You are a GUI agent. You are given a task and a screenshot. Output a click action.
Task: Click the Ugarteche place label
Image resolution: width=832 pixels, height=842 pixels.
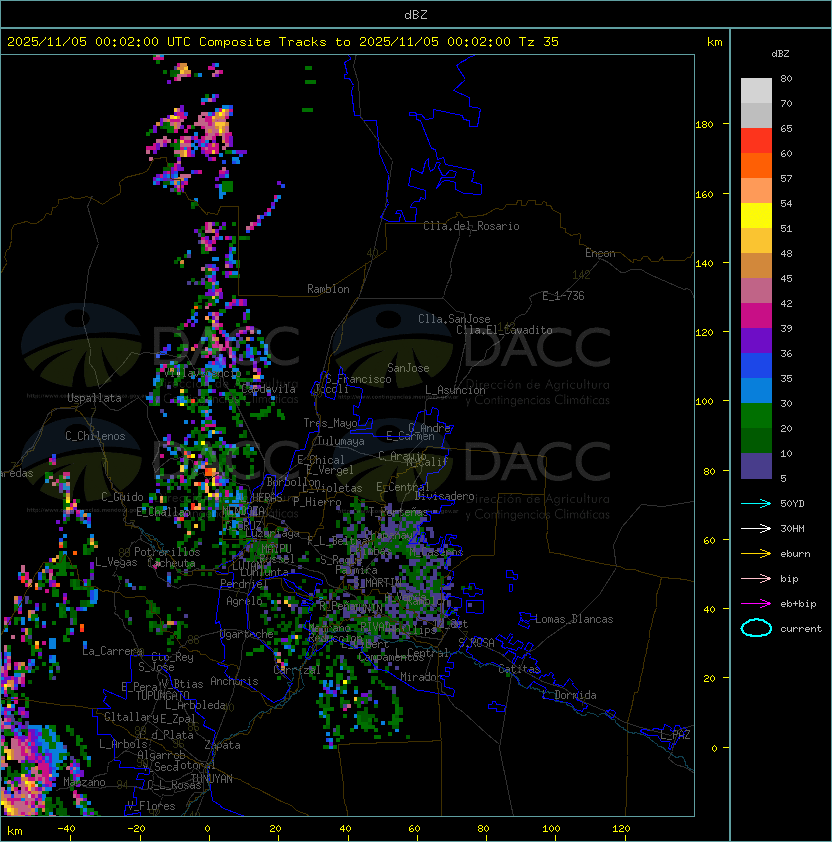click(x=247, y=634)
